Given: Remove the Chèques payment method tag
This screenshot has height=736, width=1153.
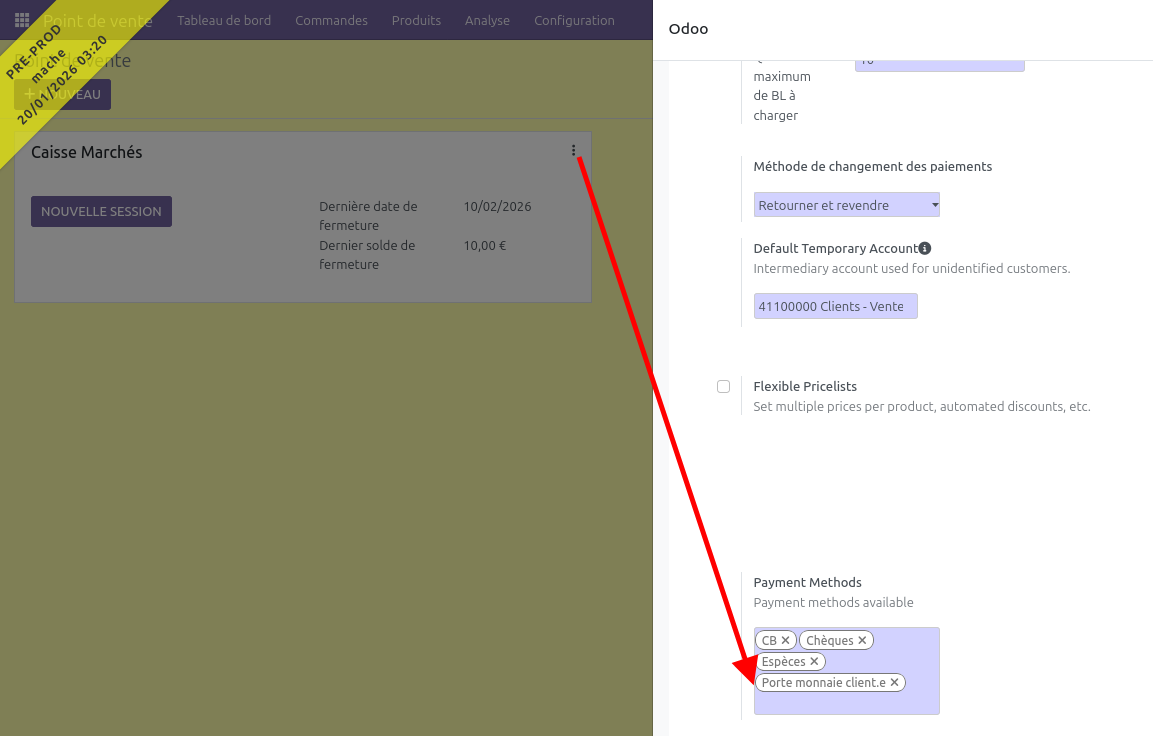Looking at the screenshot, I should pyautogui.click(x=862, y=640).
